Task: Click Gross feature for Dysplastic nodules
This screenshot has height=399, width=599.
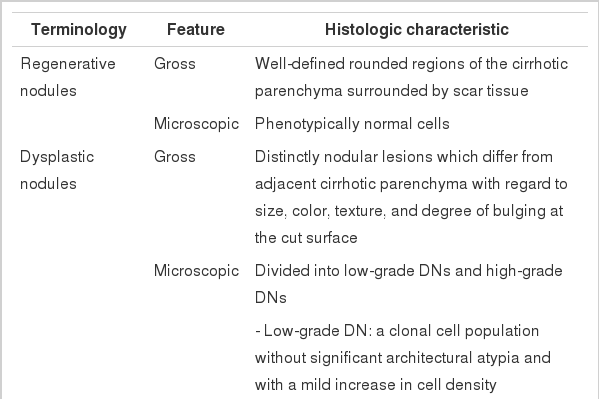Action: click(x=175, y=157)
